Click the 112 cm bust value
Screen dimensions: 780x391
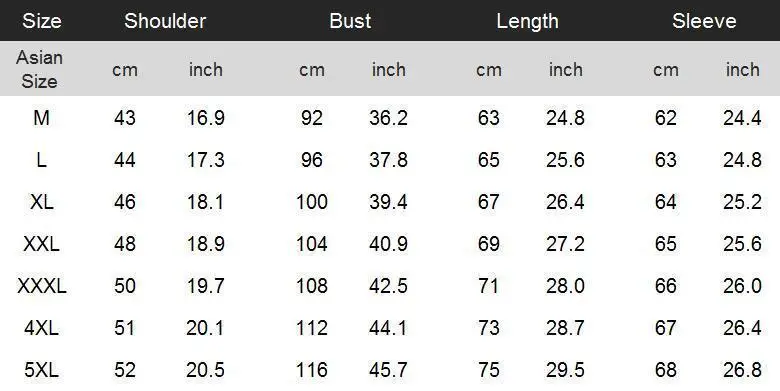(312, 328)
